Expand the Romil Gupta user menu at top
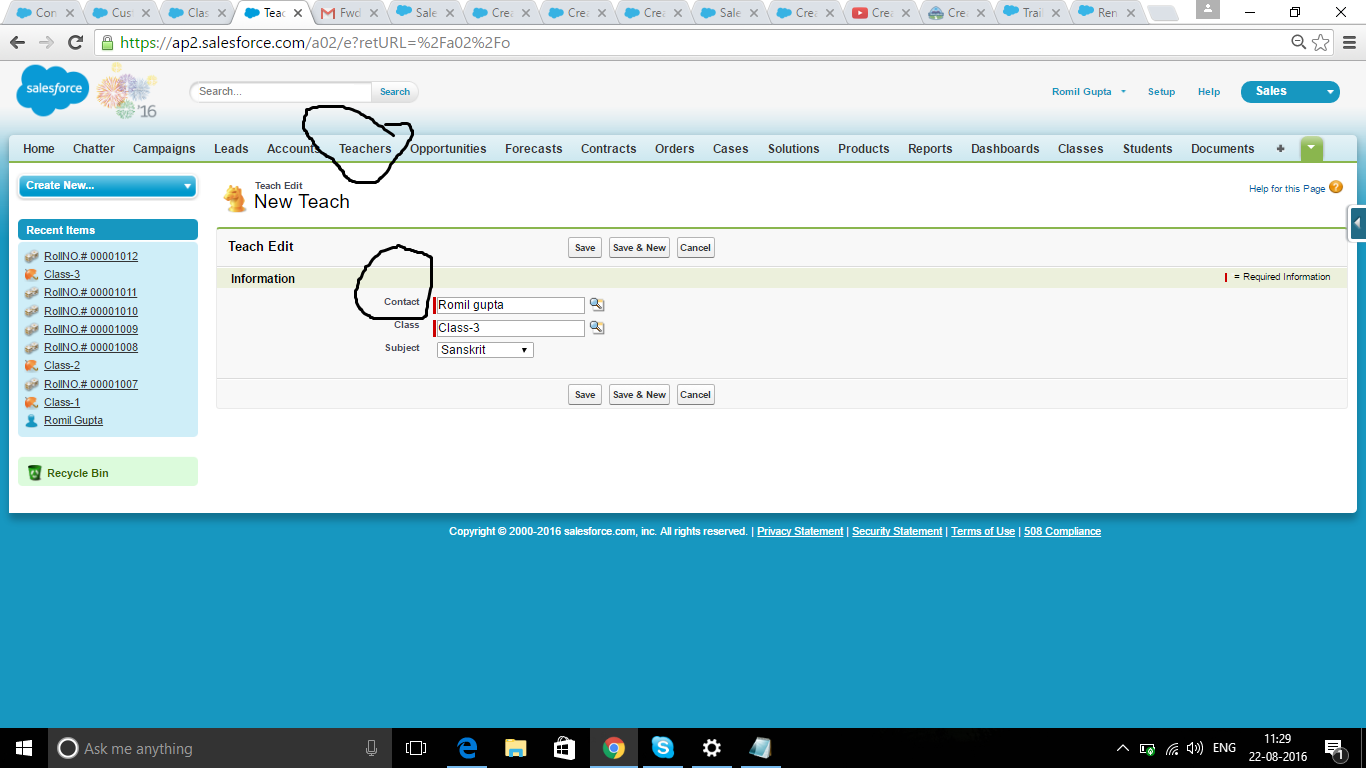1366x768 pixels. pos(1089,92)
